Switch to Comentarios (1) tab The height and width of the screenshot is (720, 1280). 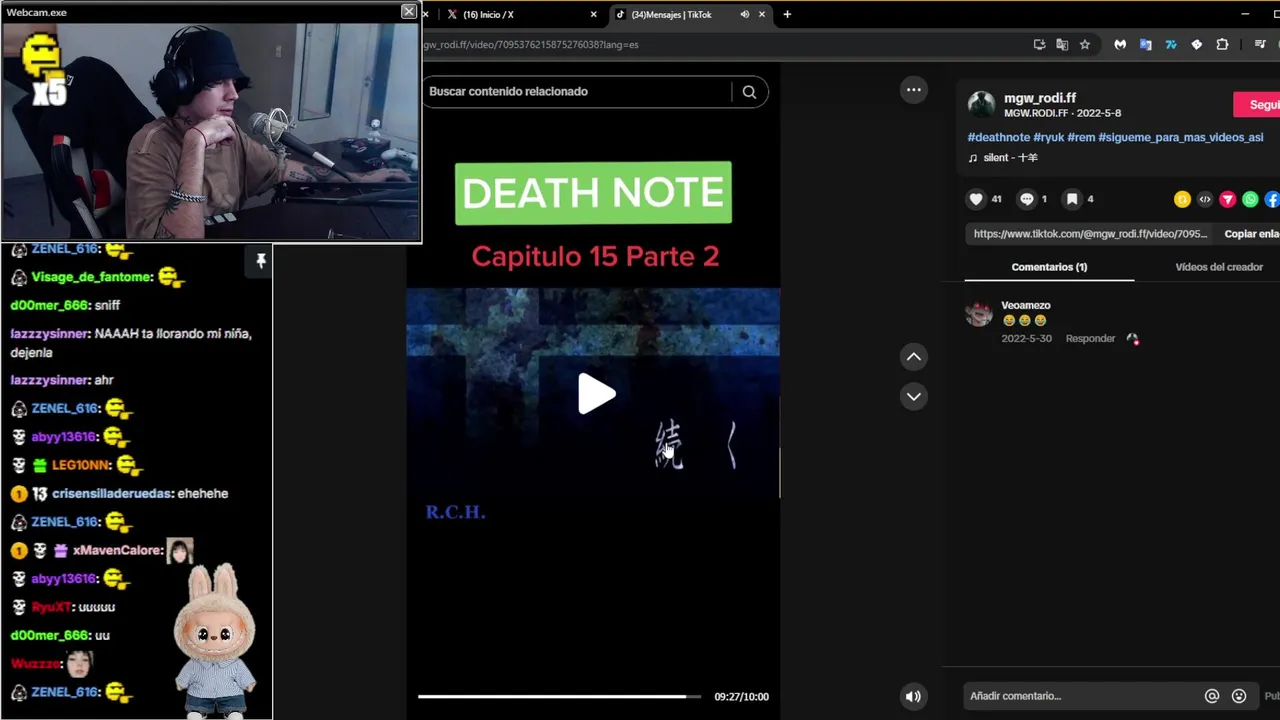pos(1049,267)
